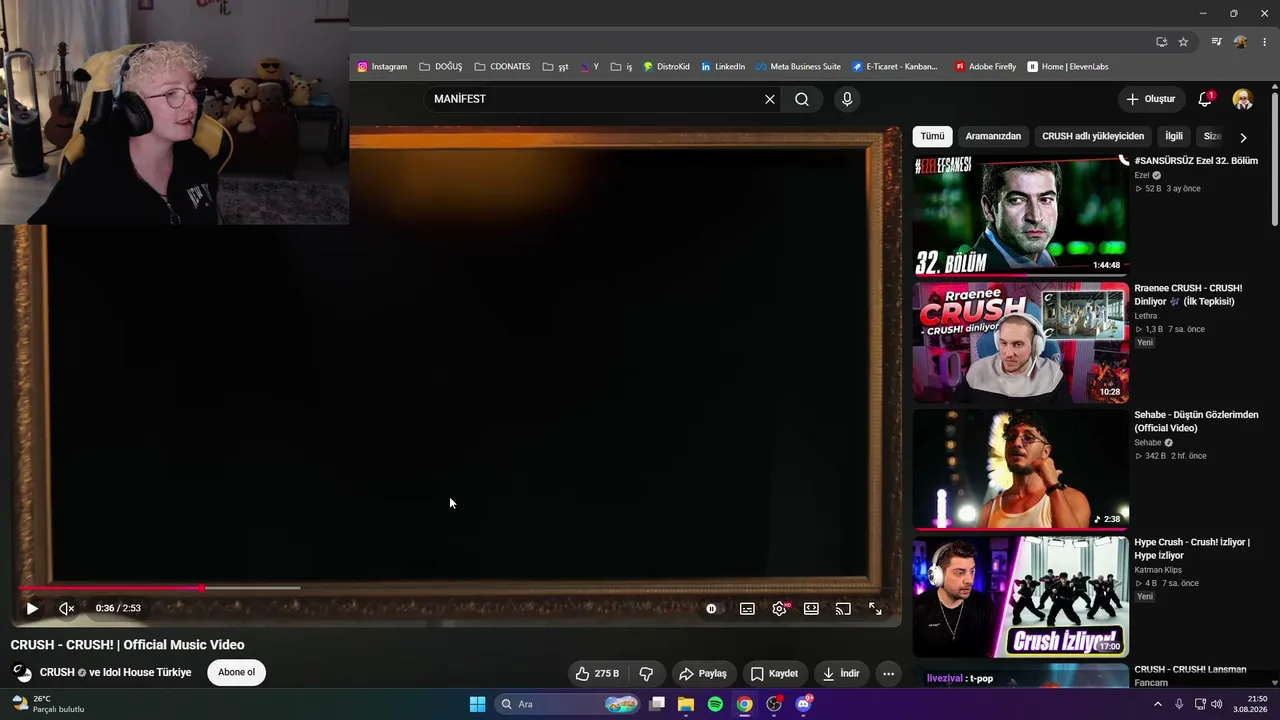This screenshot has width=1280, height=720.
Task: Download the video using İndir
Action: 841,674
